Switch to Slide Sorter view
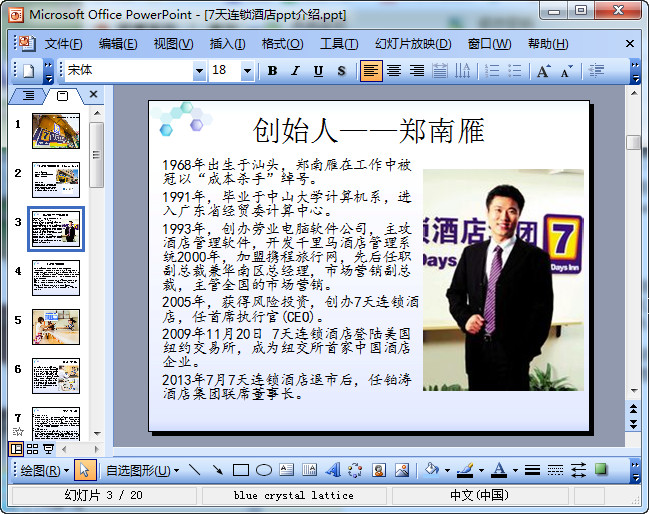 33,449
